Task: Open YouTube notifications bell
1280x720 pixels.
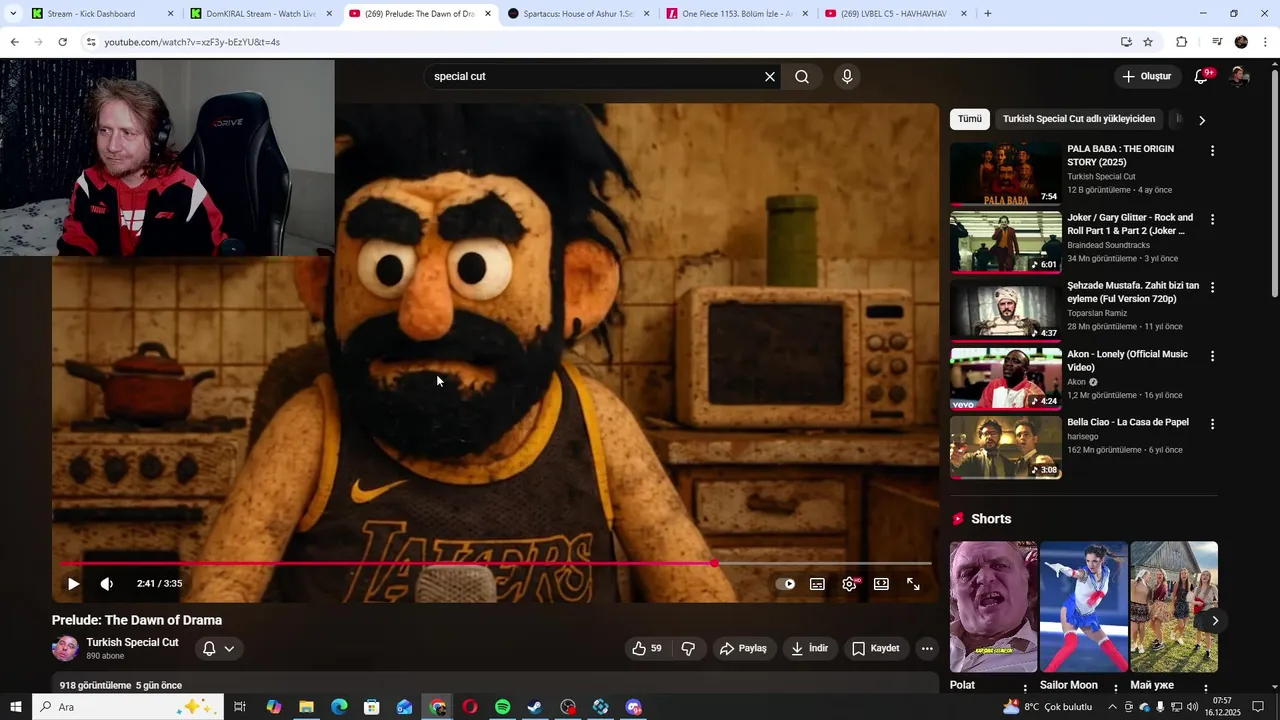Action: pos(1202,77)
